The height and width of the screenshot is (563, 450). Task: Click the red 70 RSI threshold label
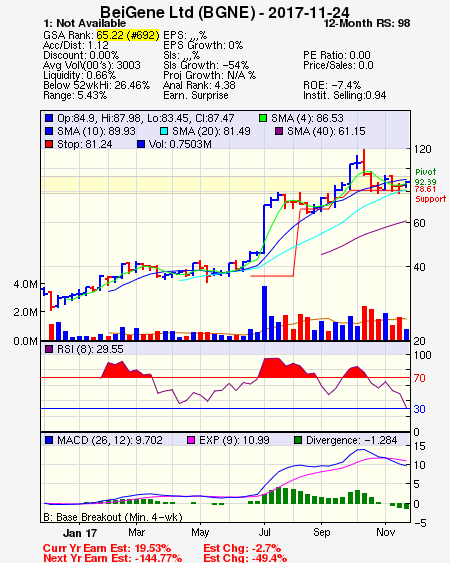click(419, 378)
